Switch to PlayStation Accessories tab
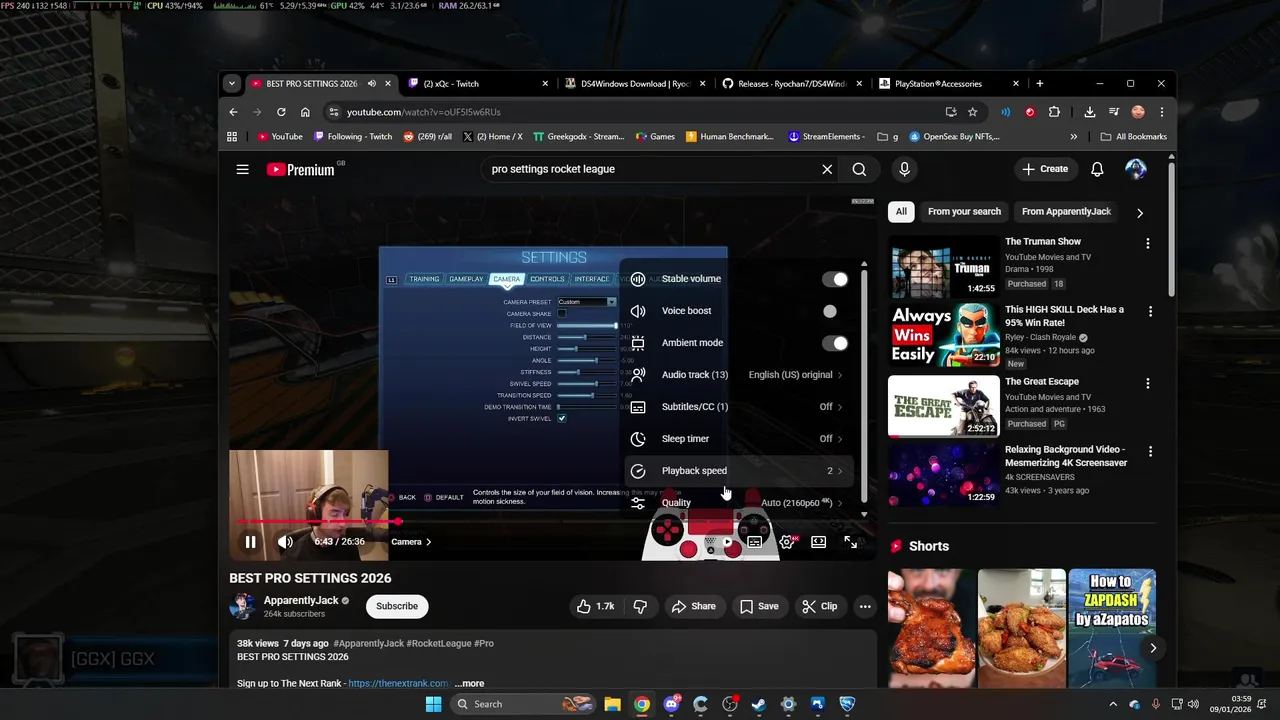The height and width of the screenshot is (720, 1280). pos(950,84)
